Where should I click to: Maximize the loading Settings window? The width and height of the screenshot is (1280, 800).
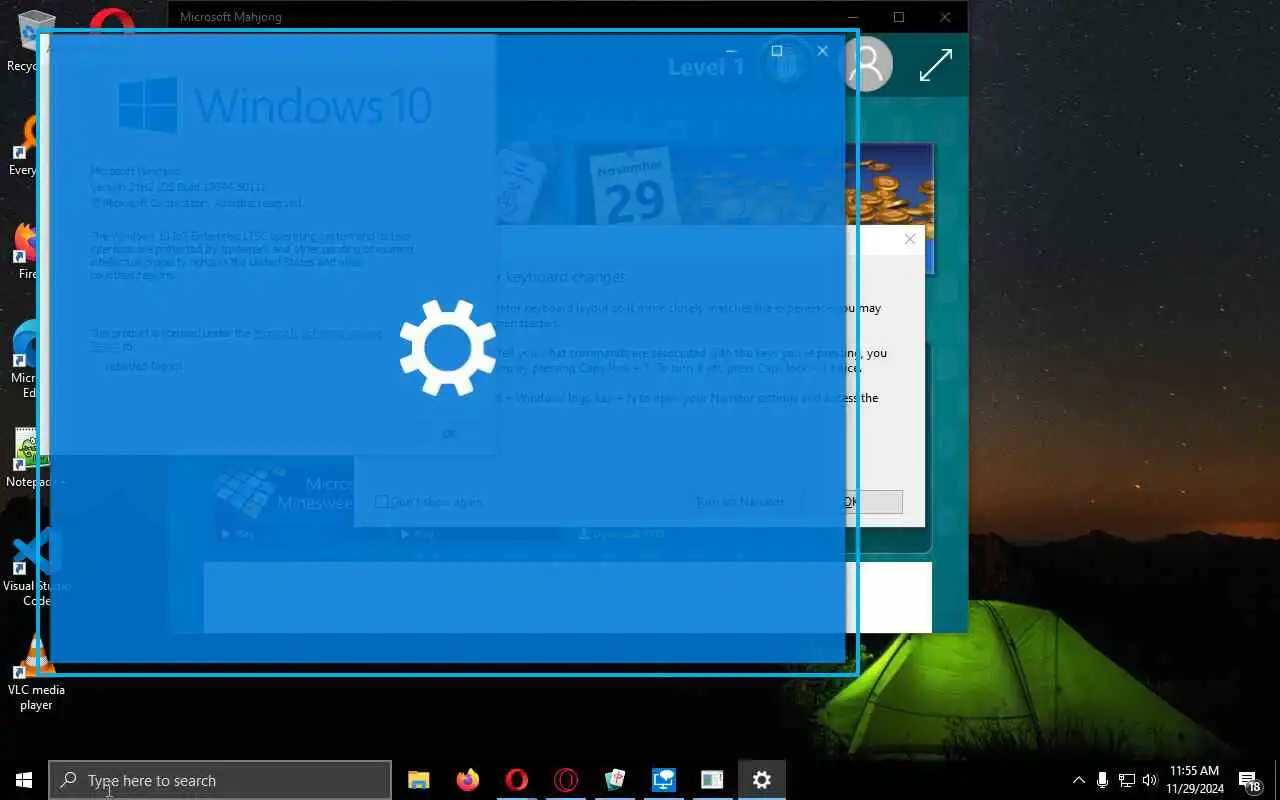click(777, 51)
